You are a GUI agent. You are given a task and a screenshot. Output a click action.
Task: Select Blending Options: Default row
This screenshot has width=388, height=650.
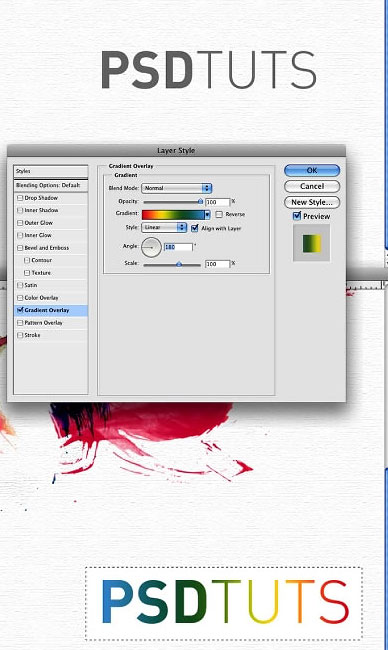click(51, 185)
